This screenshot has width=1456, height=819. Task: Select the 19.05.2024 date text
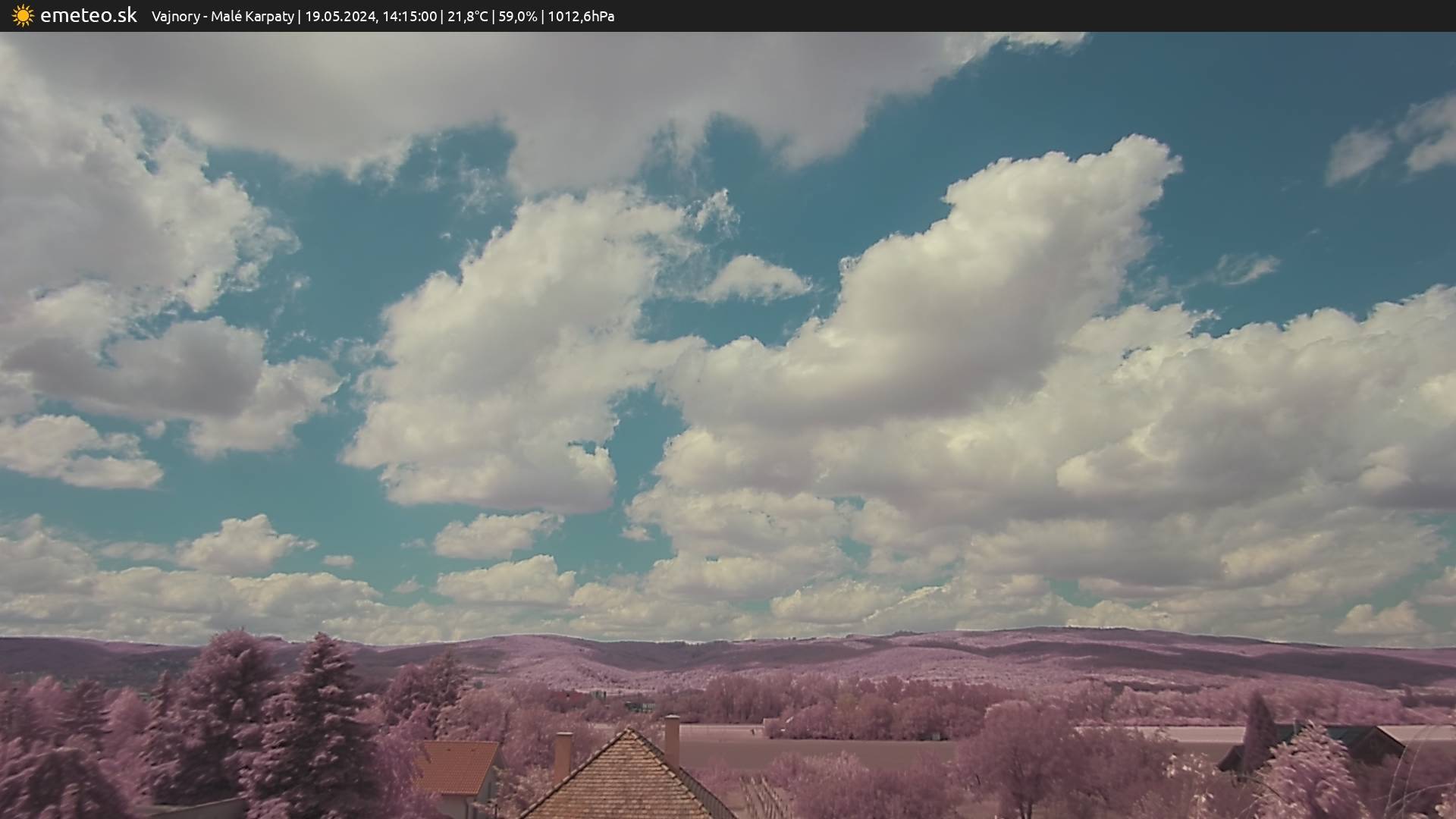click(x=340, y=16)
